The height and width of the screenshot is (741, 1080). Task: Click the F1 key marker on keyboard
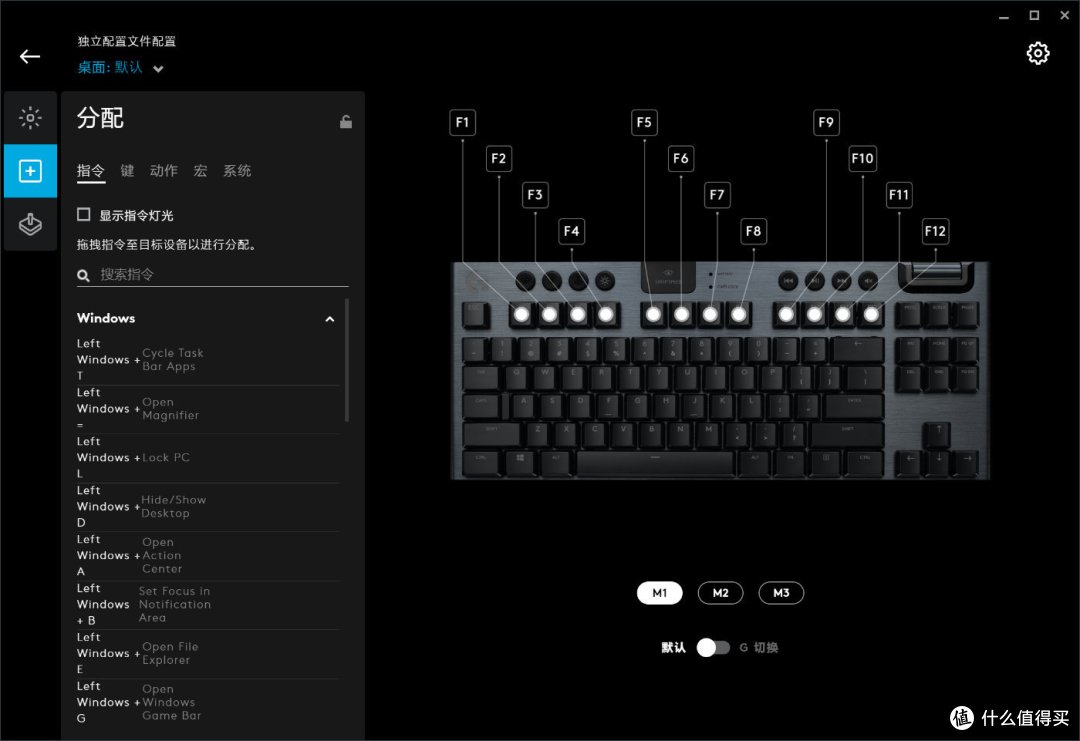tap(521, 315)
